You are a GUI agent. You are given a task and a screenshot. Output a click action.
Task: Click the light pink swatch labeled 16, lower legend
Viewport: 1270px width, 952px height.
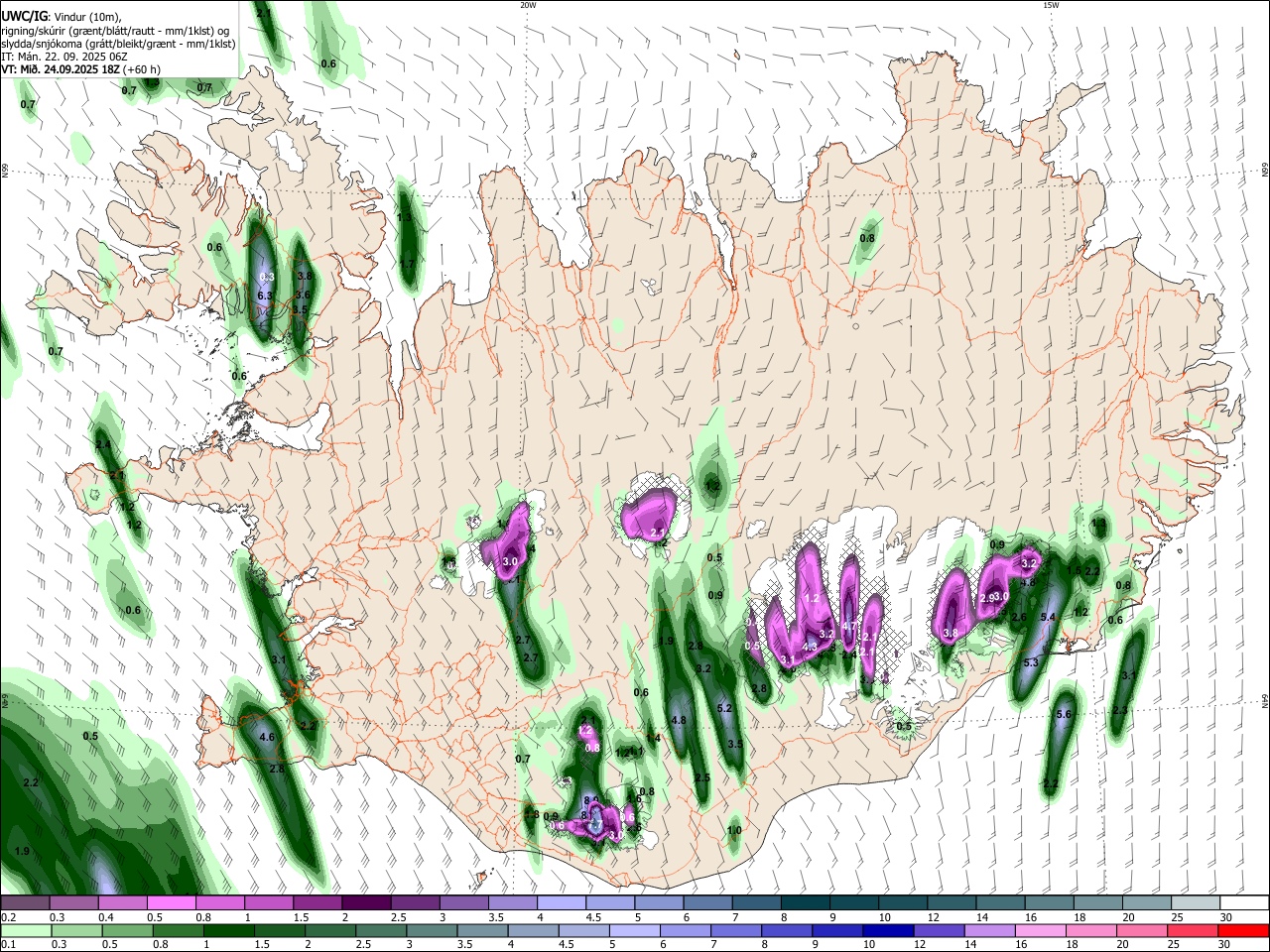(1040, 930)
